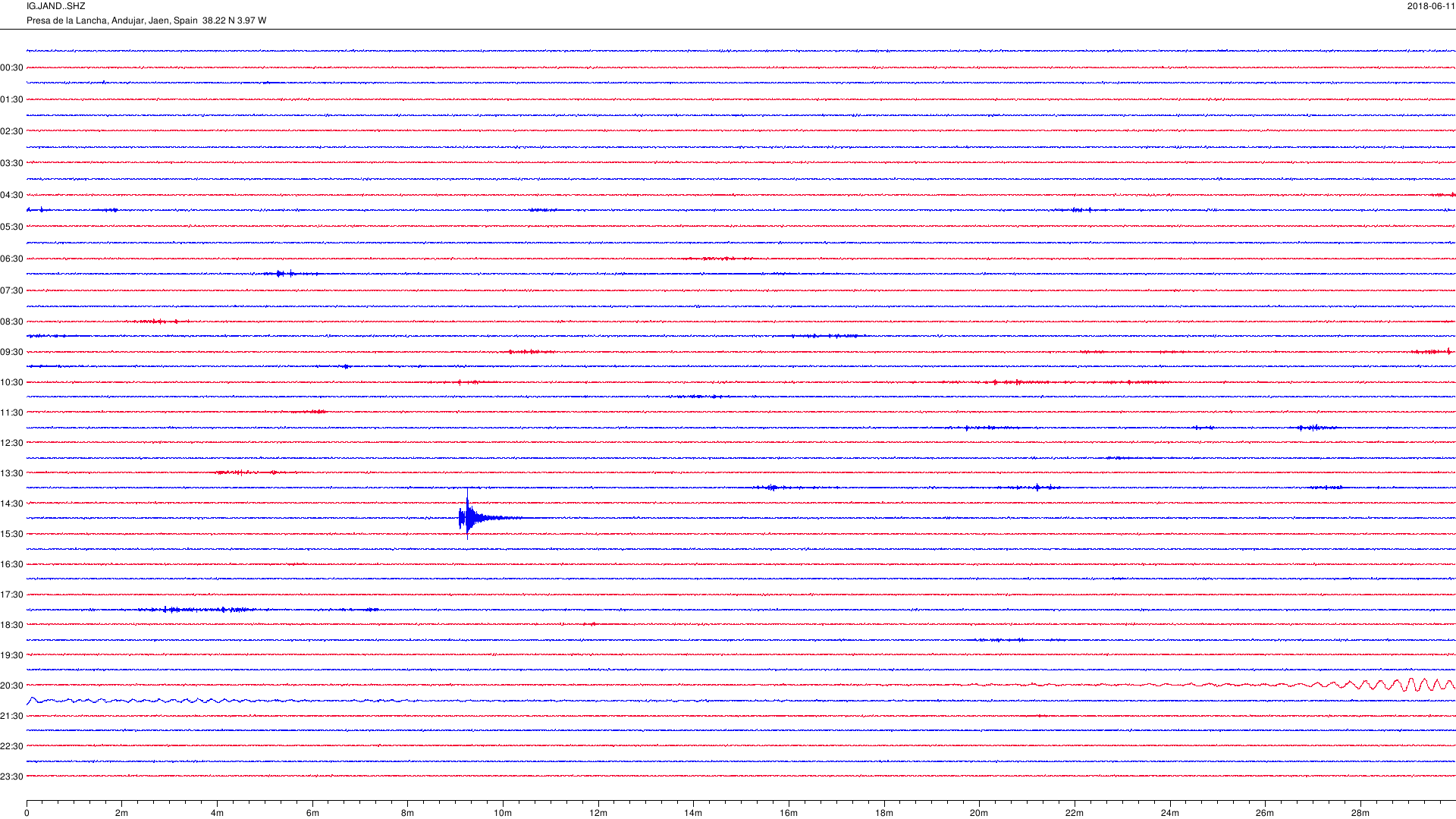Click the 05:30 time label

pos(11,227)
